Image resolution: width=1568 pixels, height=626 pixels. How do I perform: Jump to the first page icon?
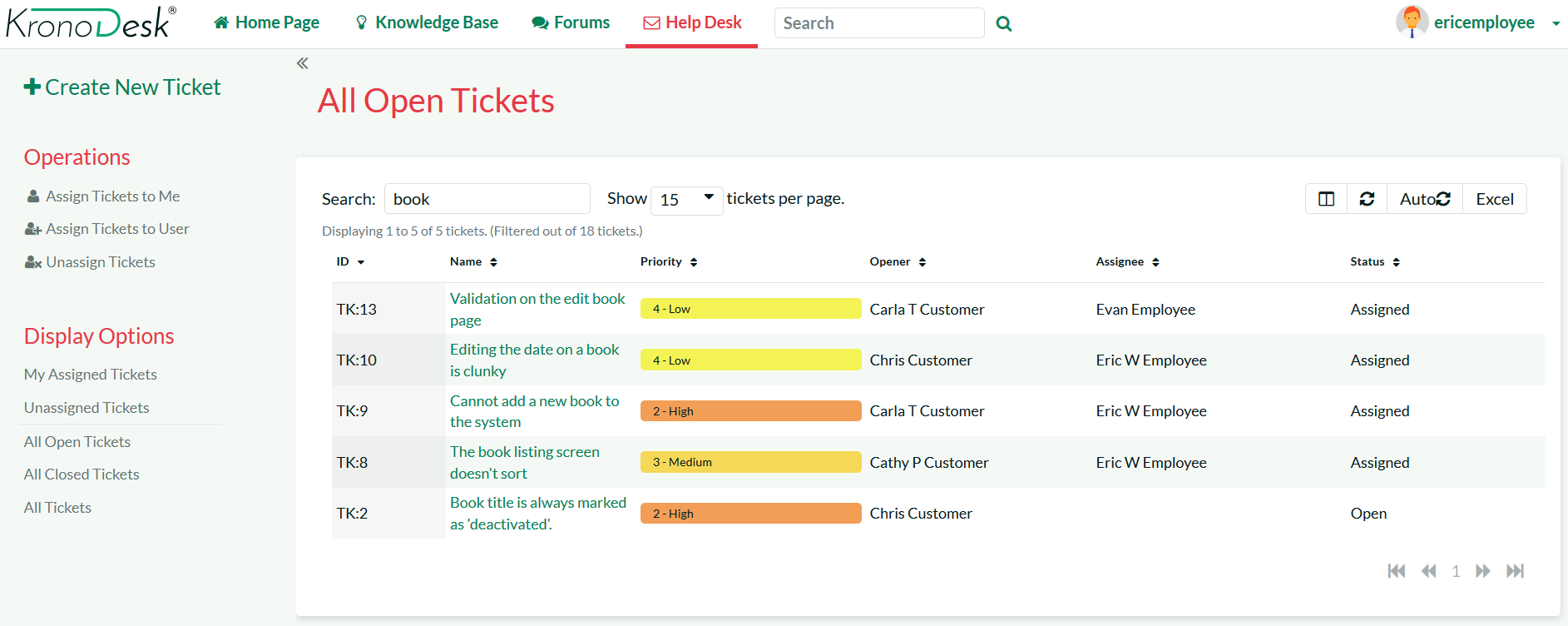pyautogui.click(x=1397, y=571)
